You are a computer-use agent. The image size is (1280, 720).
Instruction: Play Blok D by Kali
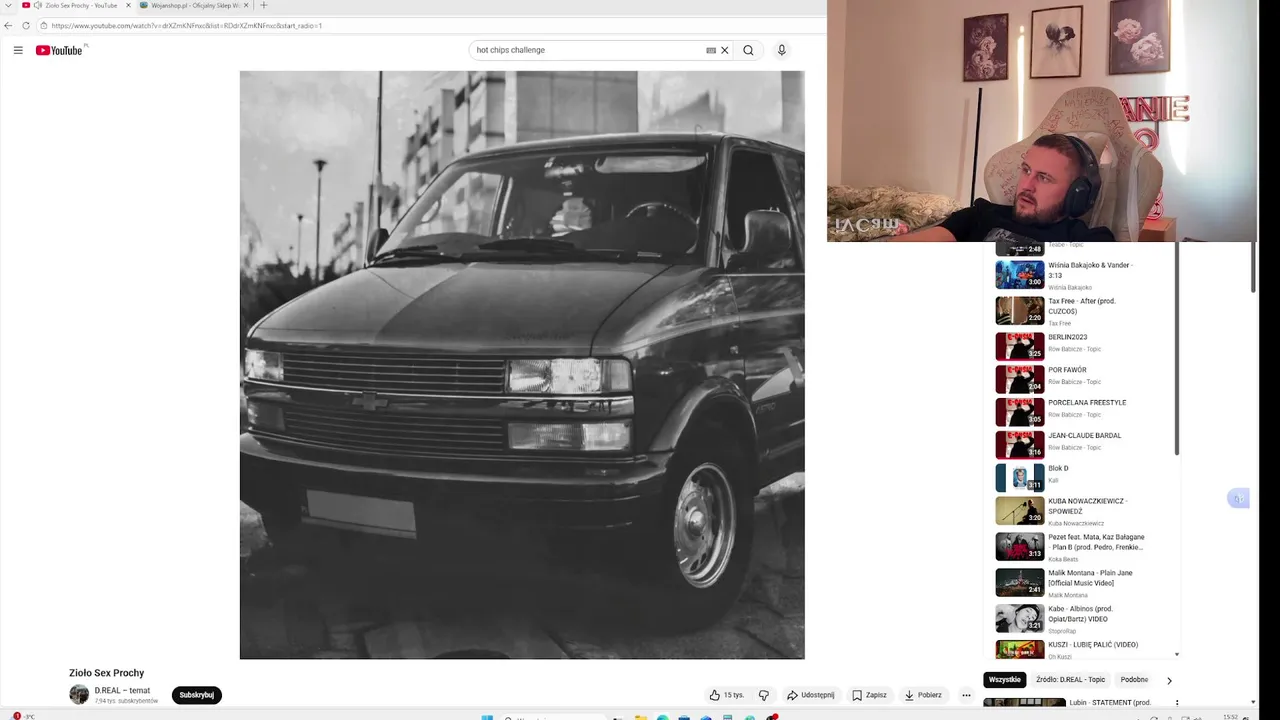(1085, 478)
